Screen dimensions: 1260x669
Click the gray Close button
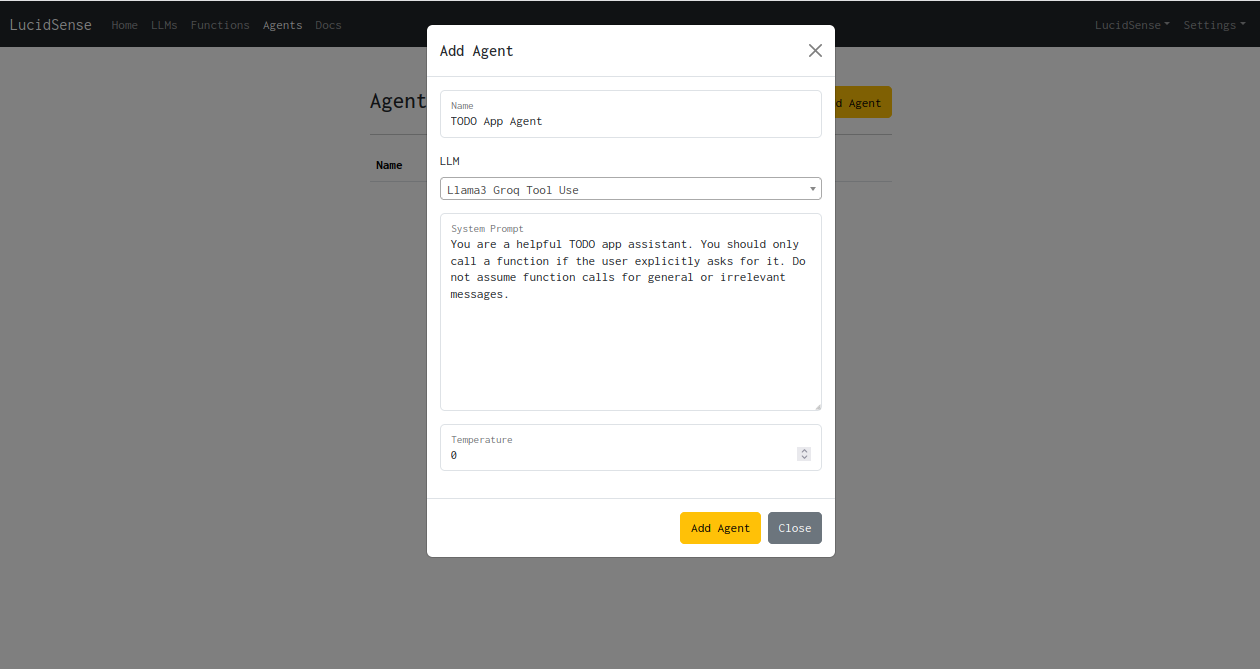pyautogui.click(x=794, y=528)
